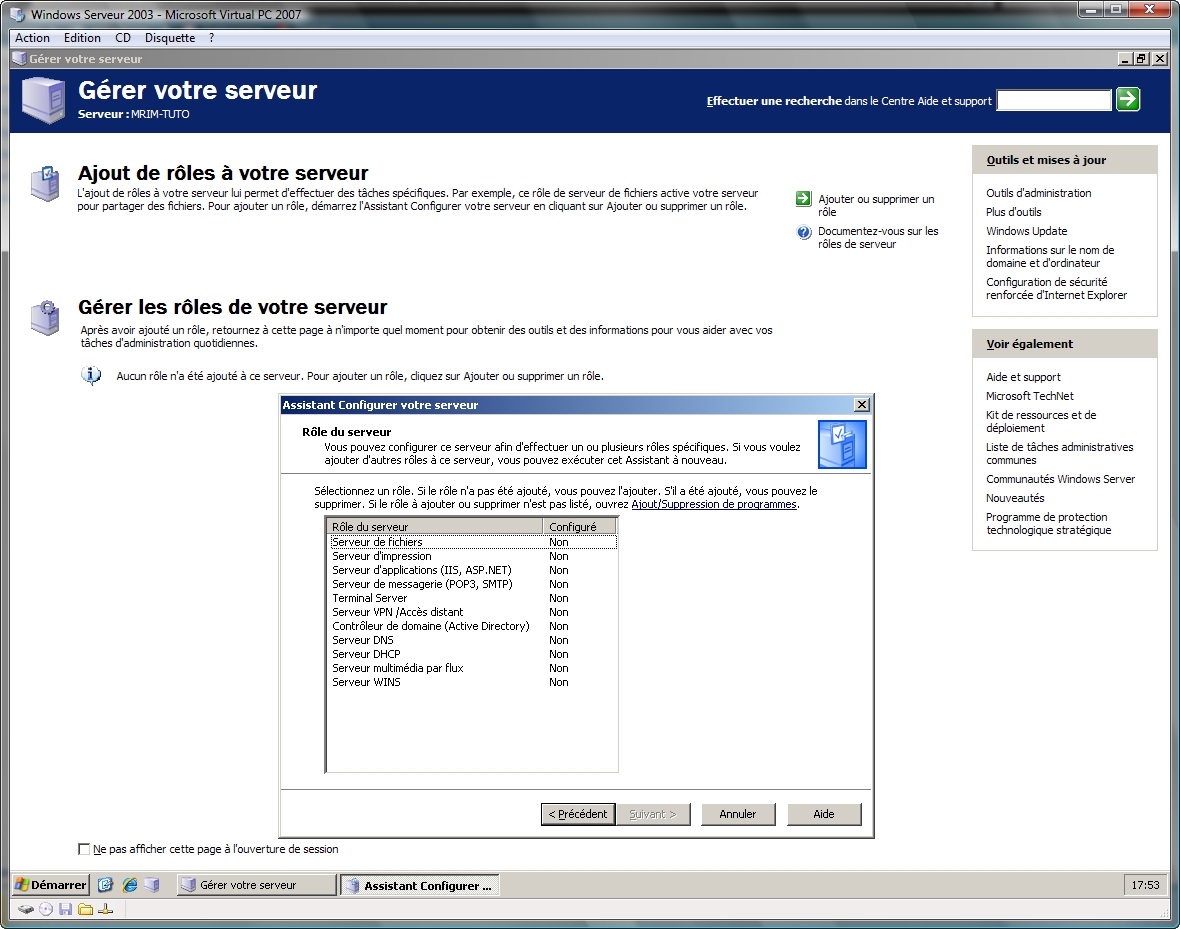Click the Virtual PC title bar icon

click(x=17, y=14)
